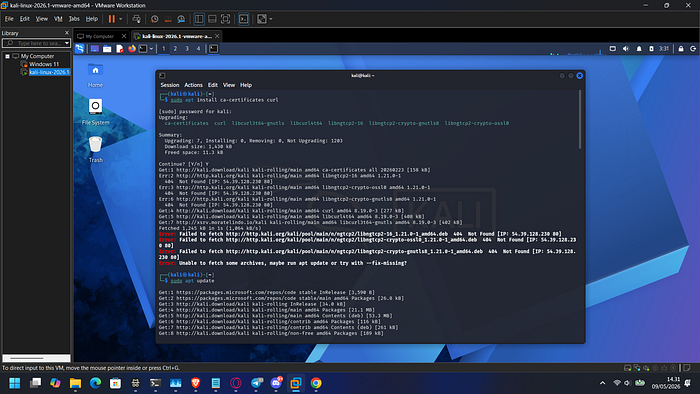
Task: Take a snapshot of this virtual machine
Action: point(154,19)
